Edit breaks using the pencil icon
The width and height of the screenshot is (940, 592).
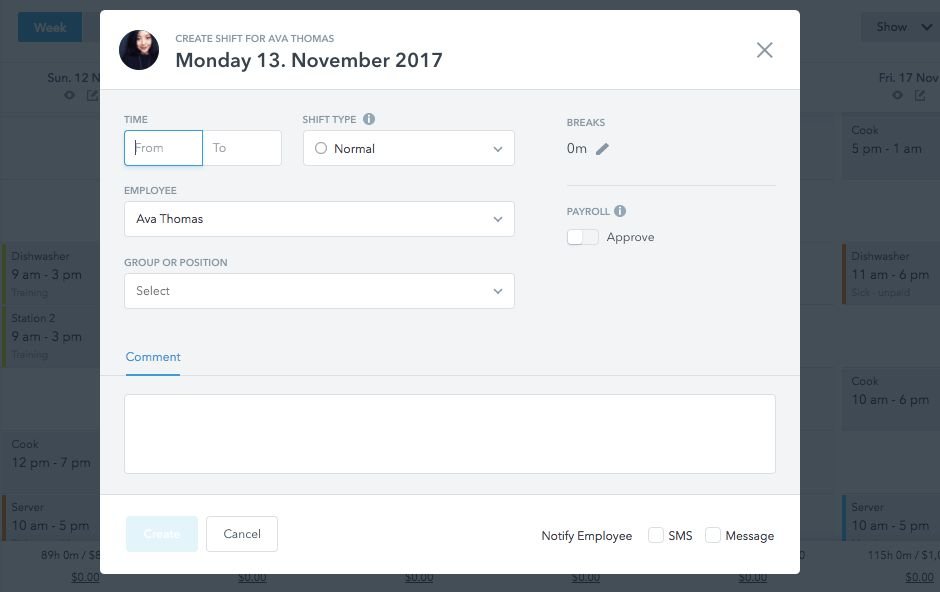[602, 149]
